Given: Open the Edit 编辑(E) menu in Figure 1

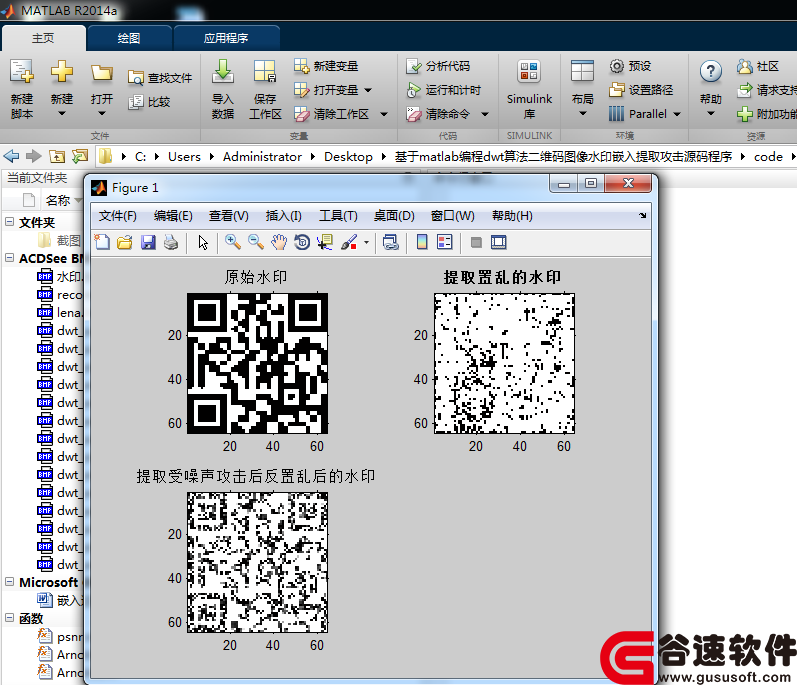Looking at the screenshot, I should point(173,216).
